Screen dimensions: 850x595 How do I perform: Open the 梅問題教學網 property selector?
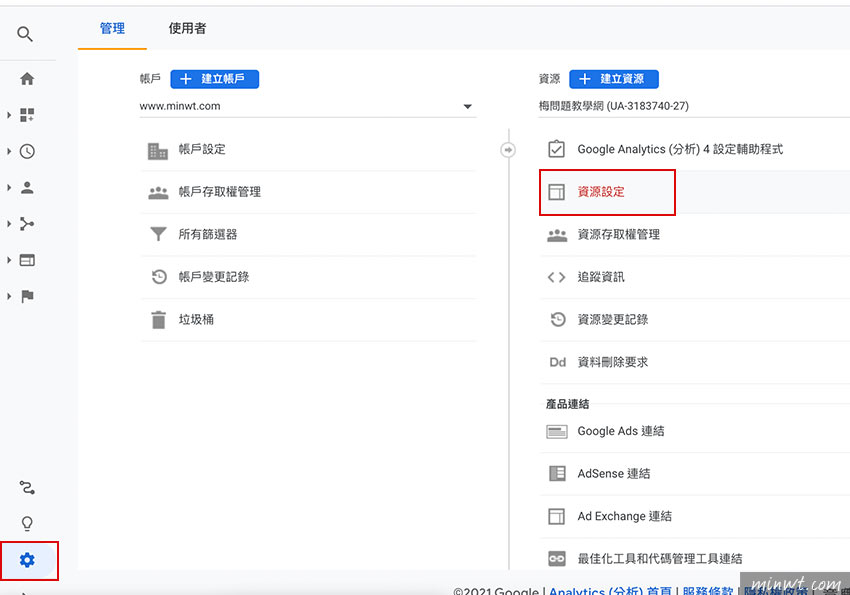[694, 106]
